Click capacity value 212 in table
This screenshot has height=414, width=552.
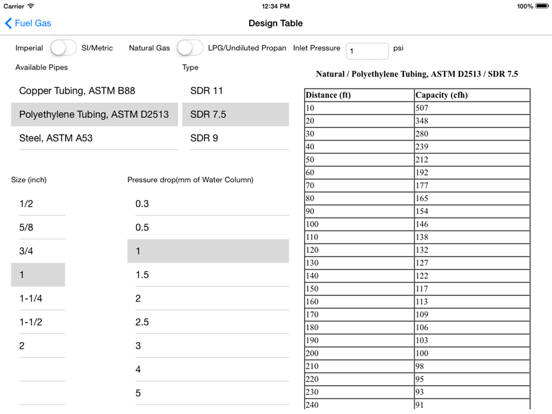pyautogui.click(x=472, y=160)
